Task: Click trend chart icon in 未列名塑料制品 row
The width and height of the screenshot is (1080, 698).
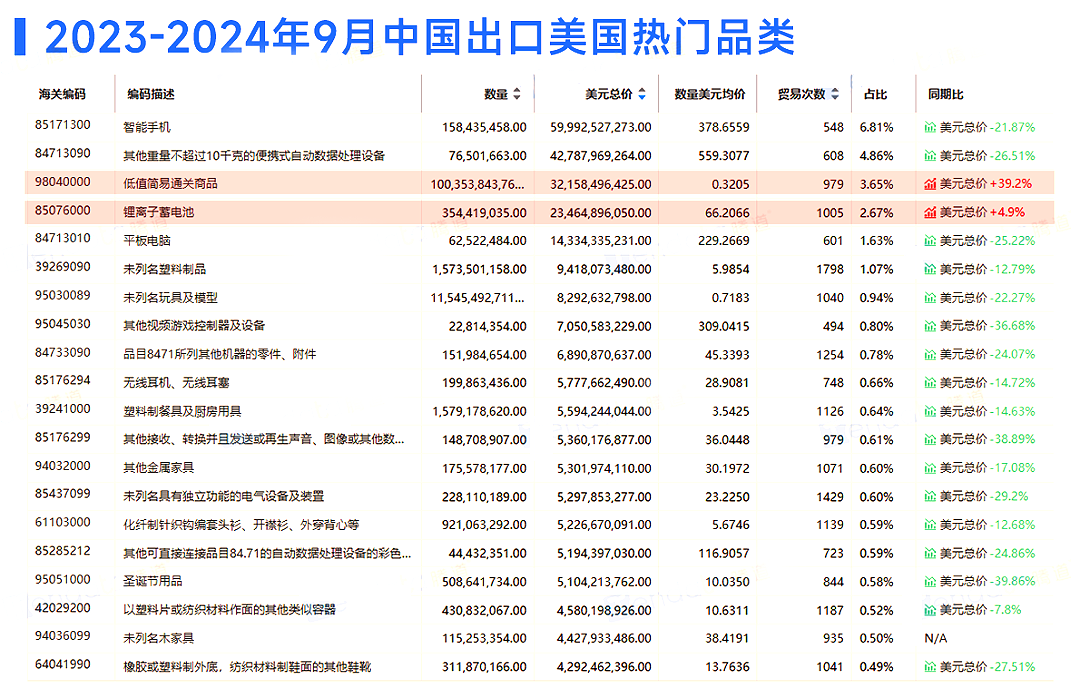Action: (930, 269)
